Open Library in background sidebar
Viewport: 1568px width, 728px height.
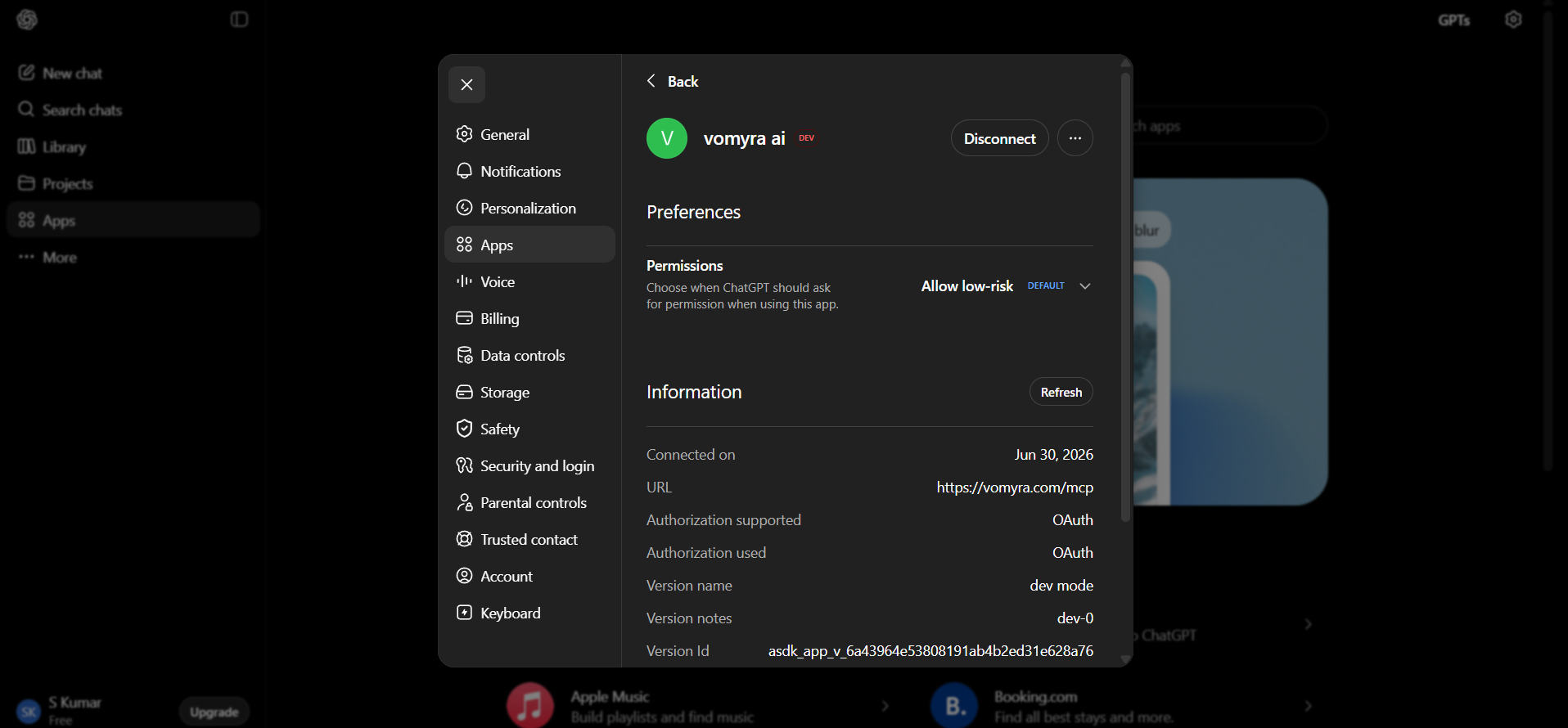133,146
